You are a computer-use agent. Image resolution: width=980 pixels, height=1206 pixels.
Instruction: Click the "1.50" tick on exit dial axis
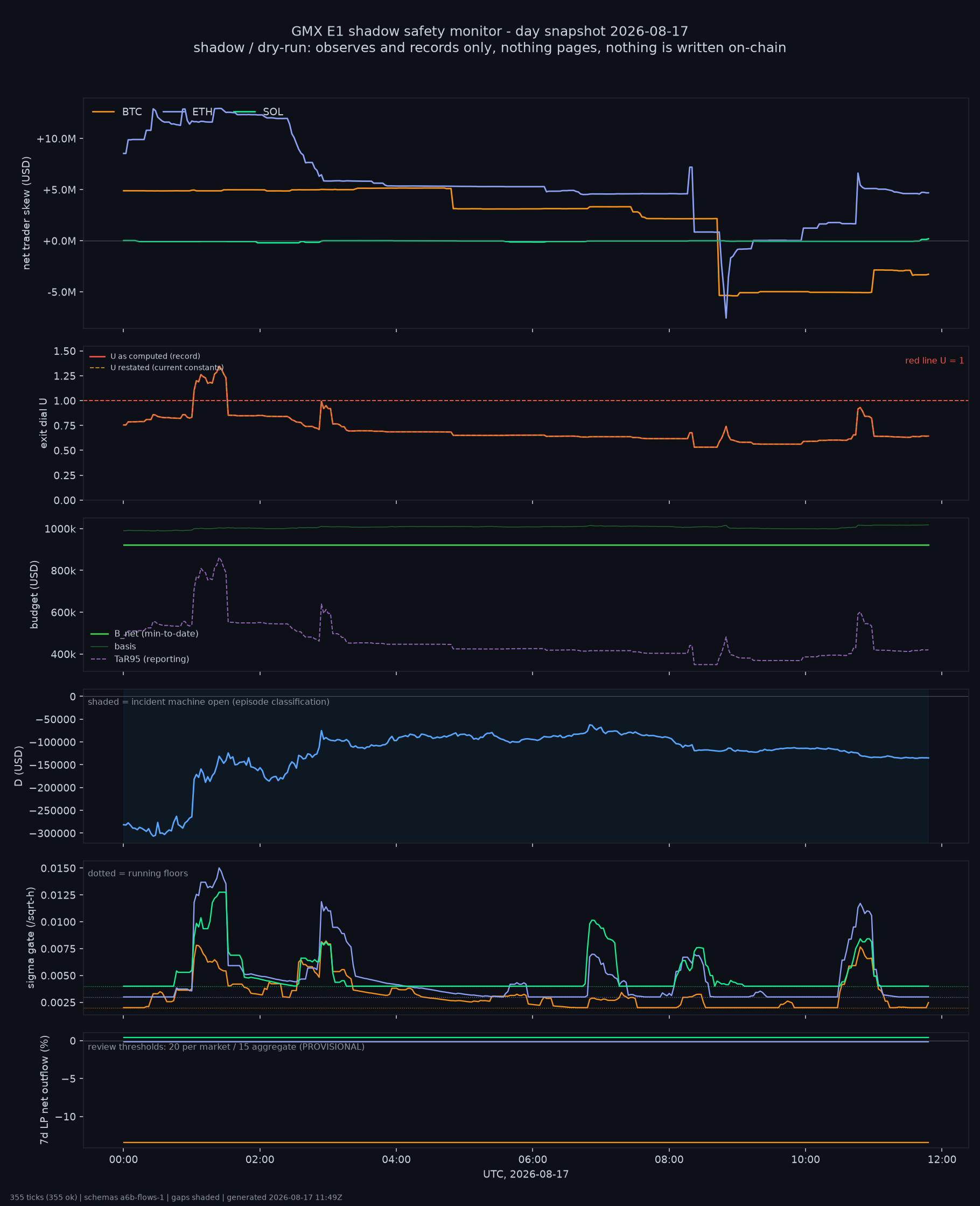(x=65, y=351)
